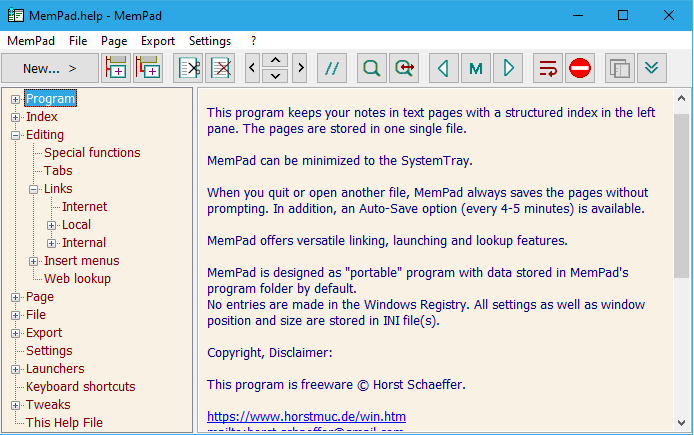Open the Settings menu
The image size is (694, 435).
tap(210, 41)
